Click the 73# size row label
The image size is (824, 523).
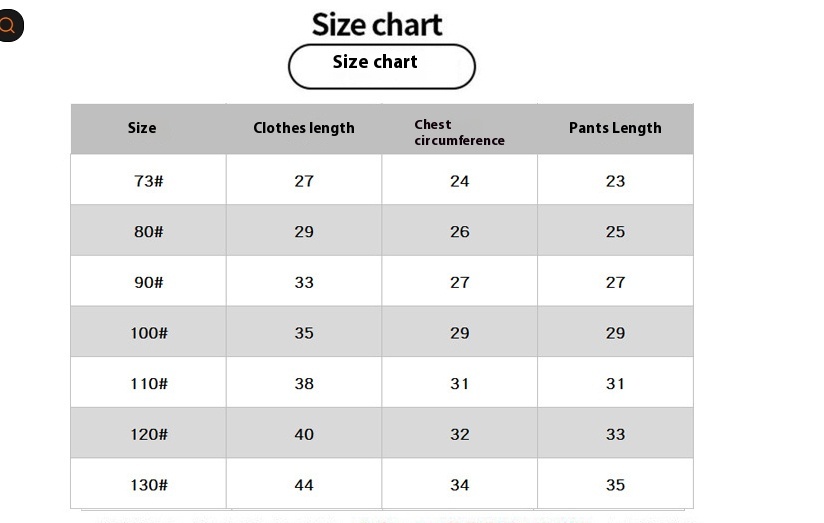[148, 181]
